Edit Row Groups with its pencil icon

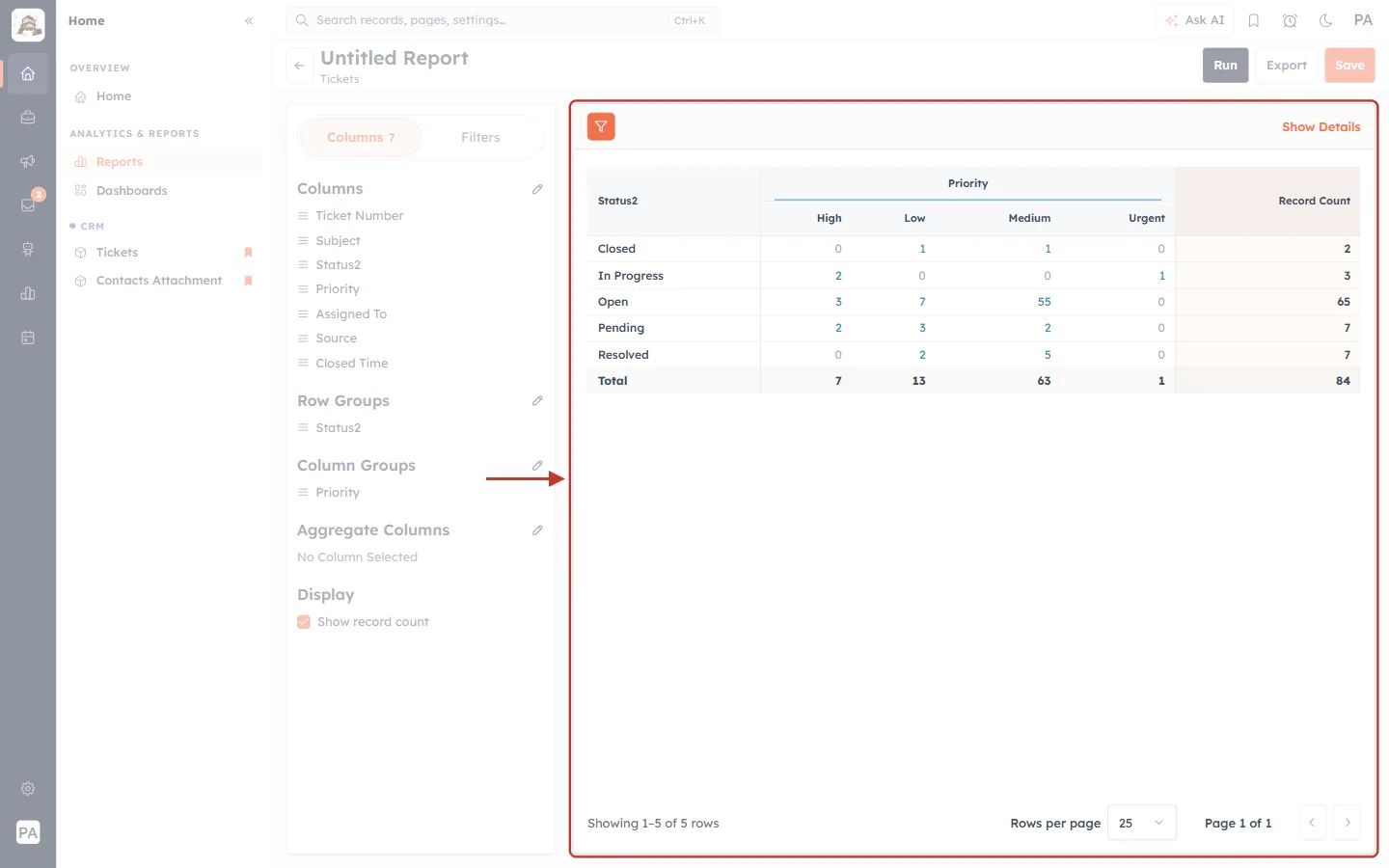click(537, 400)
